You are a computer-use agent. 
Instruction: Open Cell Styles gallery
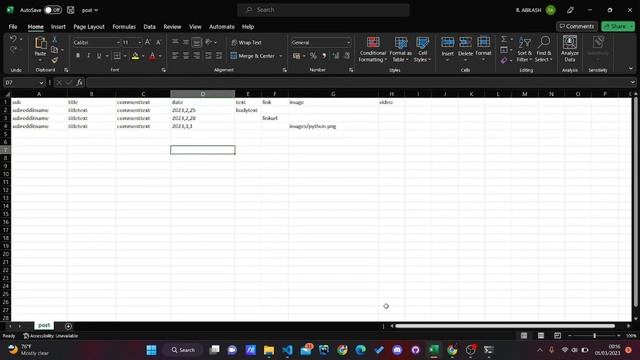(422, 49)
